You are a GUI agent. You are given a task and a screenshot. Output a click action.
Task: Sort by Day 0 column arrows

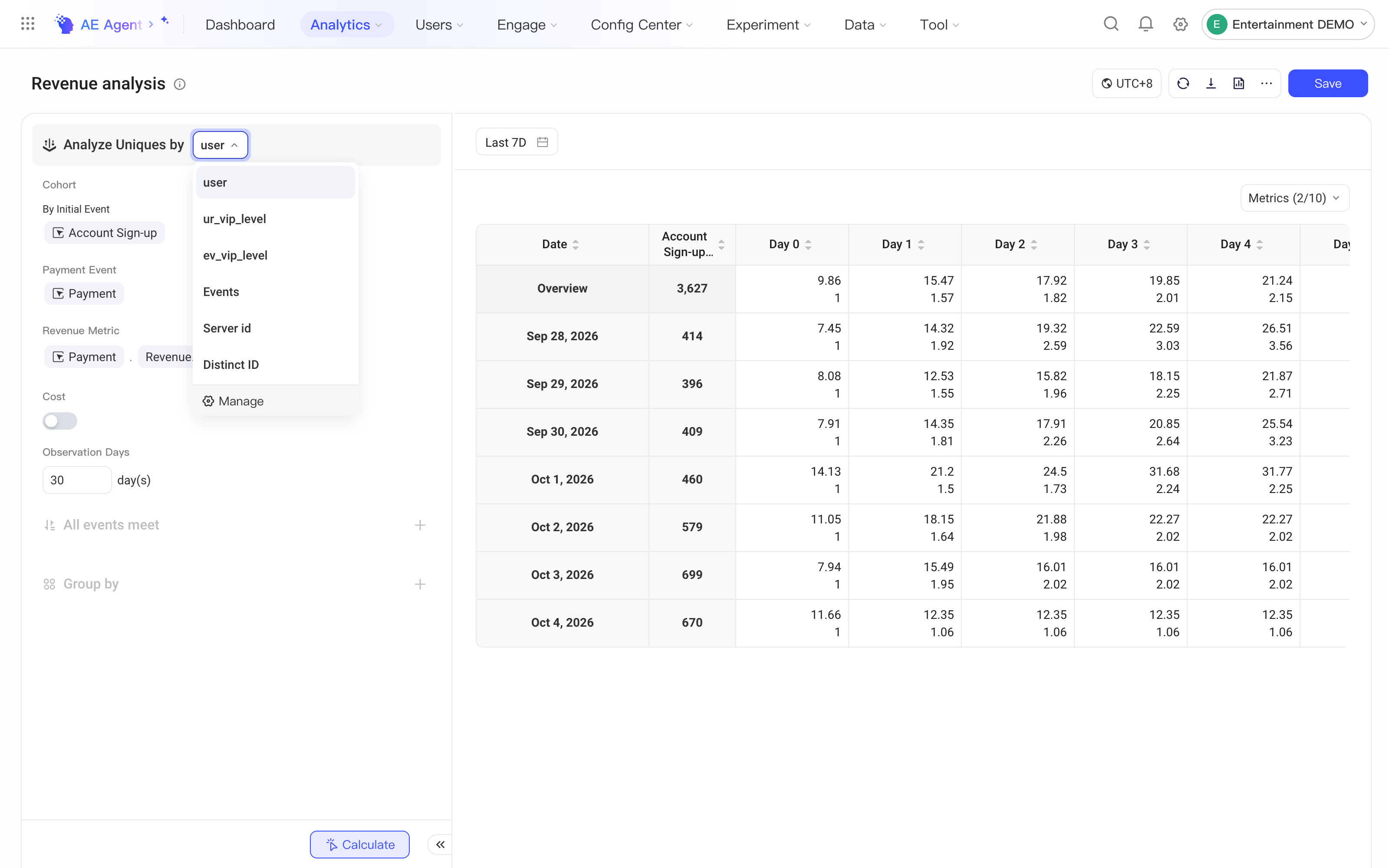tap(807, 244)
